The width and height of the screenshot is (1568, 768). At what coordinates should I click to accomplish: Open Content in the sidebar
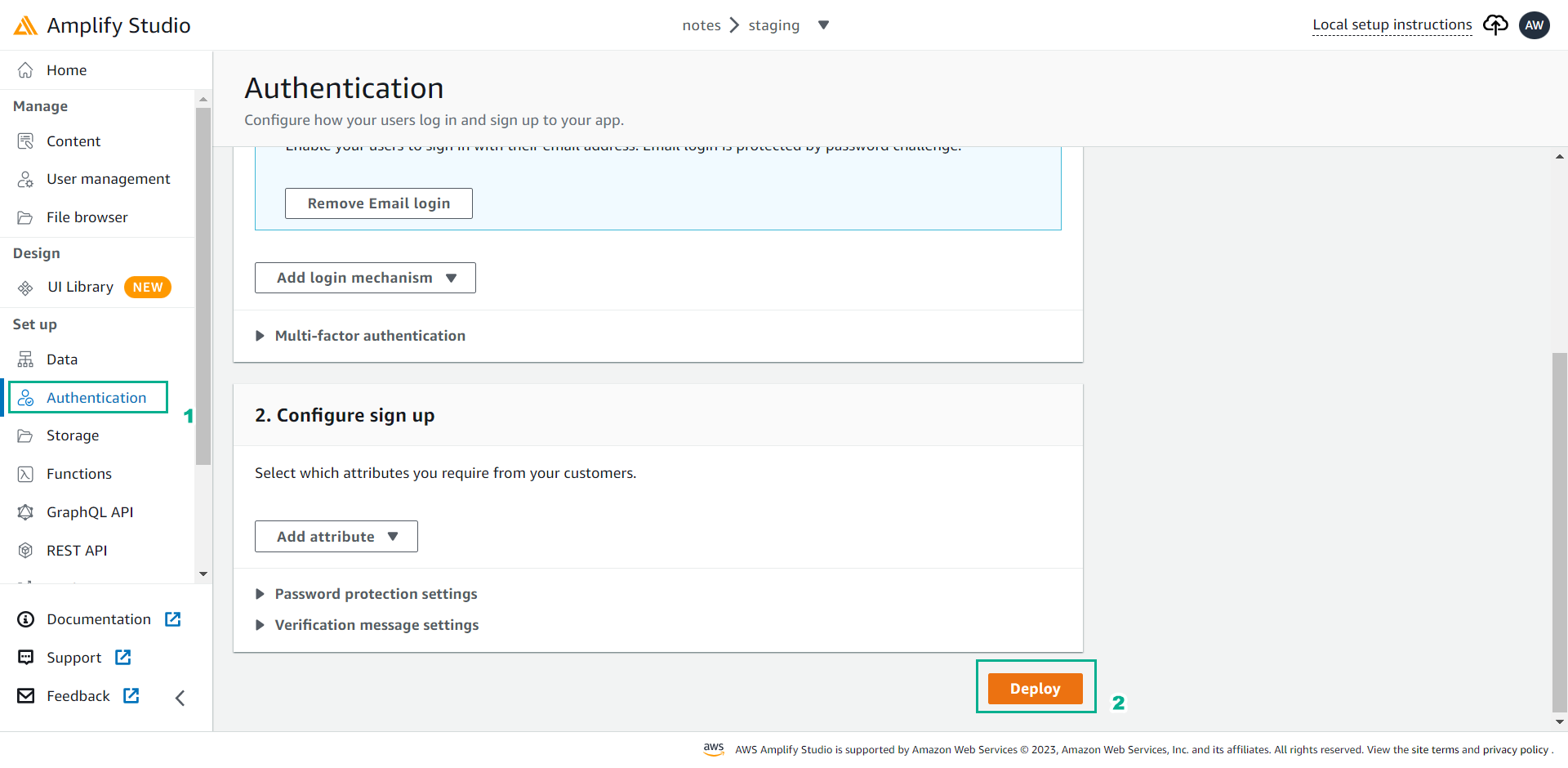tap(73, 141)
